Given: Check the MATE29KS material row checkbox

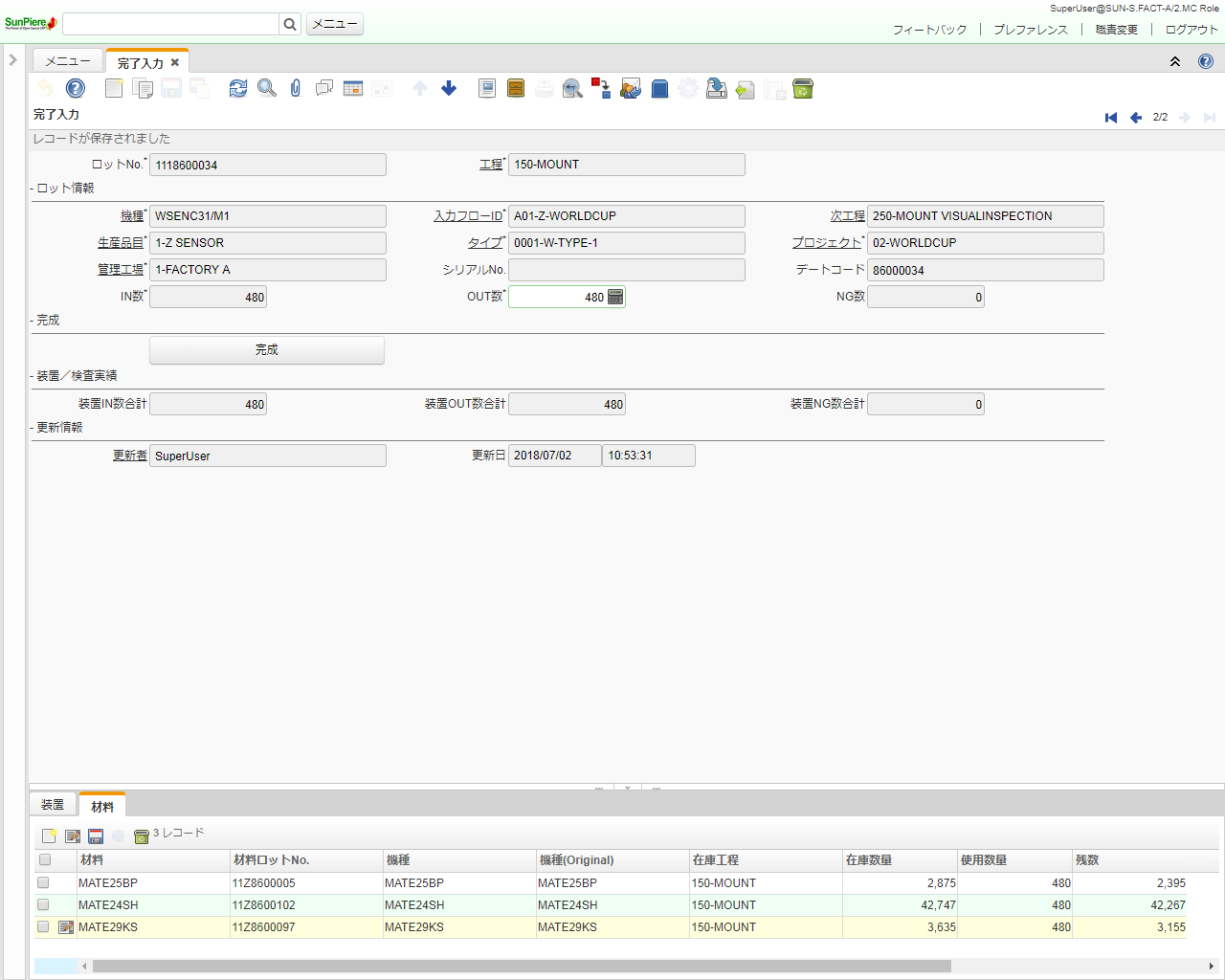Looking at the screenshot, I should pos(42,926).
